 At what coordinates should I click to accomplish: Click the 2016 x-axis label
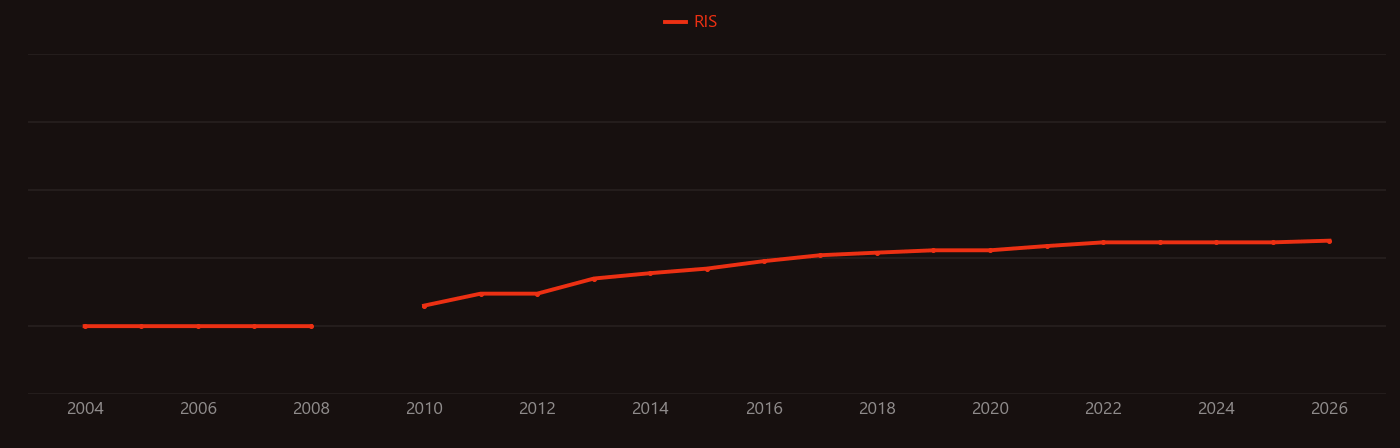(x=764, y=409)
